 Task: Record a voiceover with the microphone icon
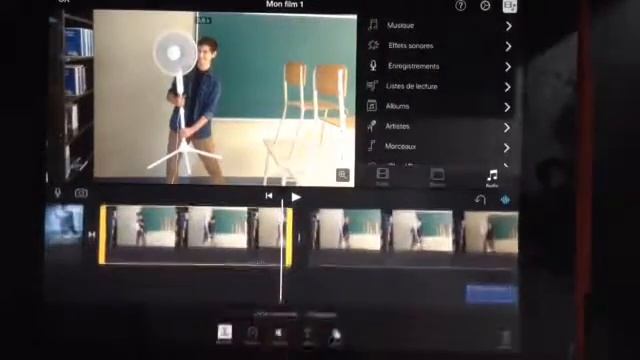(58, 193)
